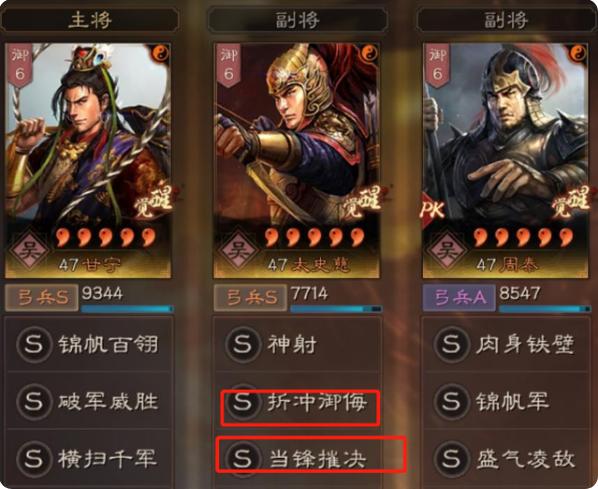The height and width of the screenshot is (489, 598).
Task: Open the 折冲御侮 skill slot
Action: 297,401
